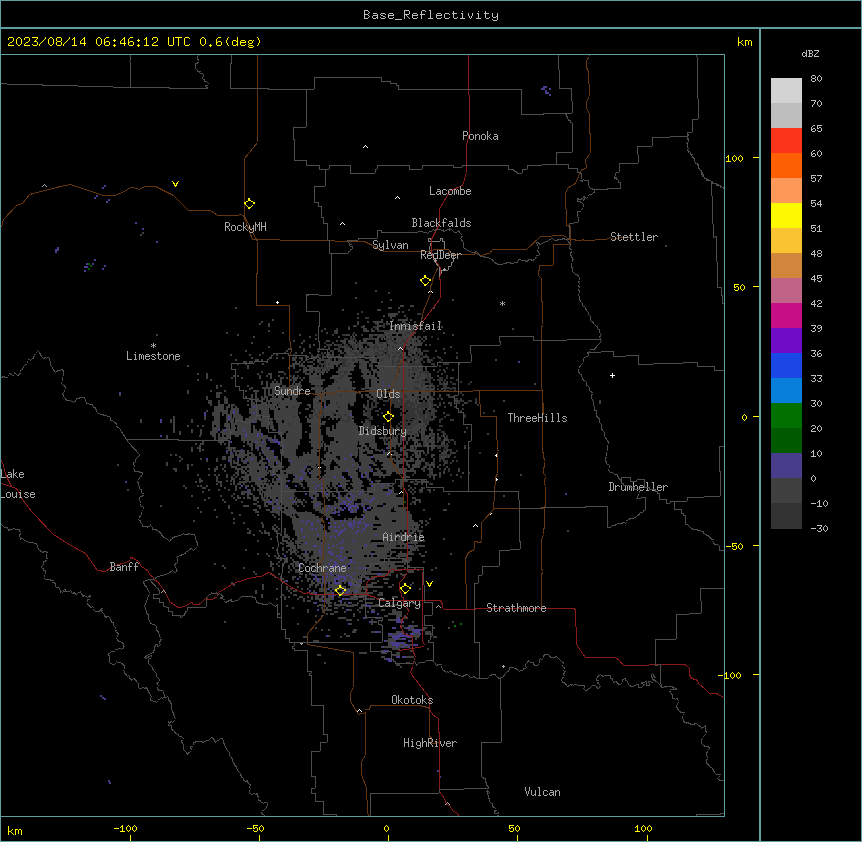Screen dimensions: 862x842
Task: Click the yellow V marker northwest of RockyMH
Action: pyautogui.click(x=175, y=184)
